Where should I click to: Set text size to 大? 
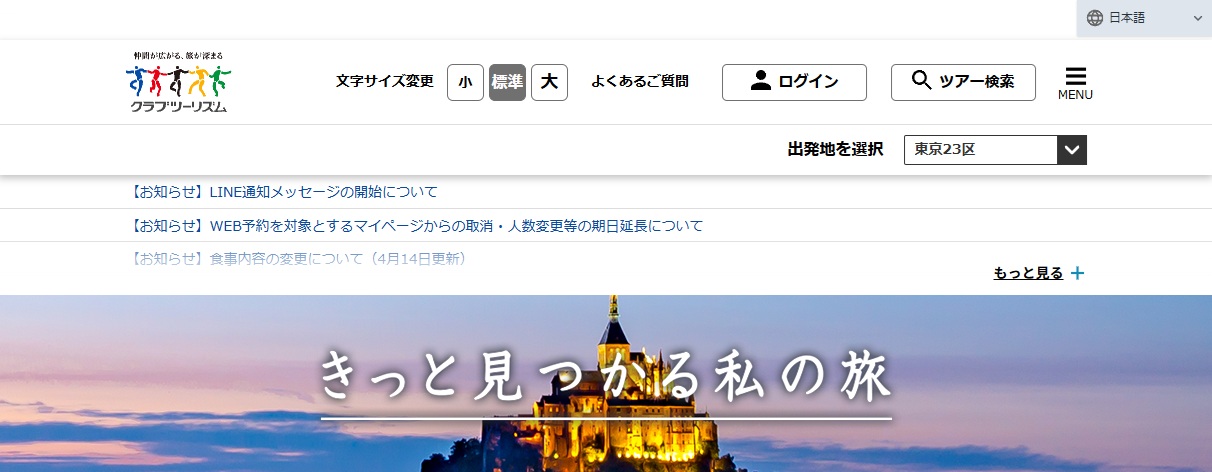click(x=549, y=82)
